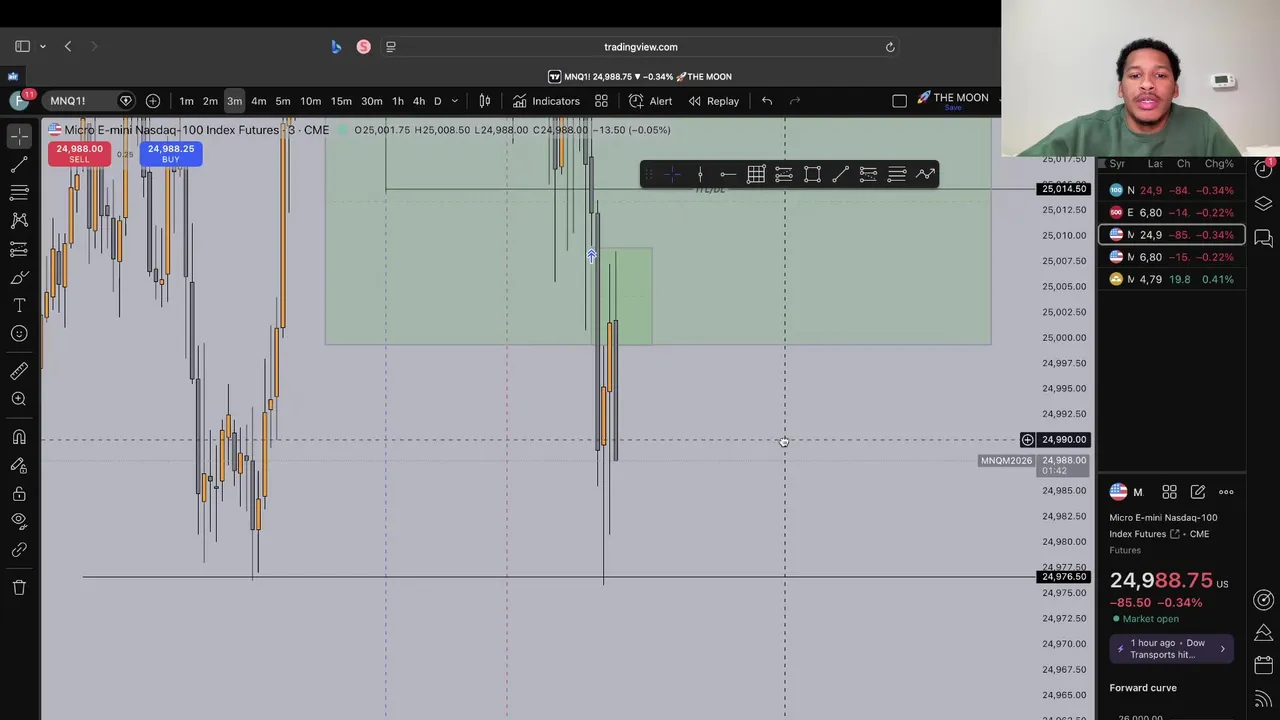
Task: Open the Dow Transports news headline
Action: point(1171,649)
